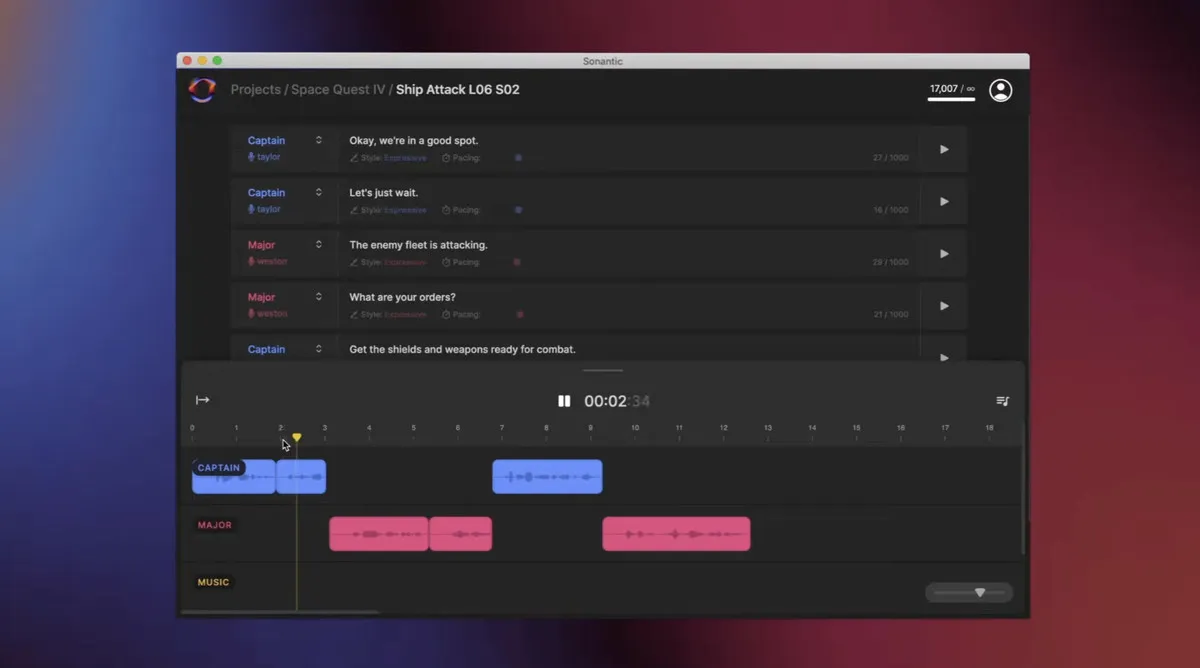The image size is (1200, 668).
Task: Open character selector arrows for "Okay, we're in a good spot."
Action: [319, 140]
